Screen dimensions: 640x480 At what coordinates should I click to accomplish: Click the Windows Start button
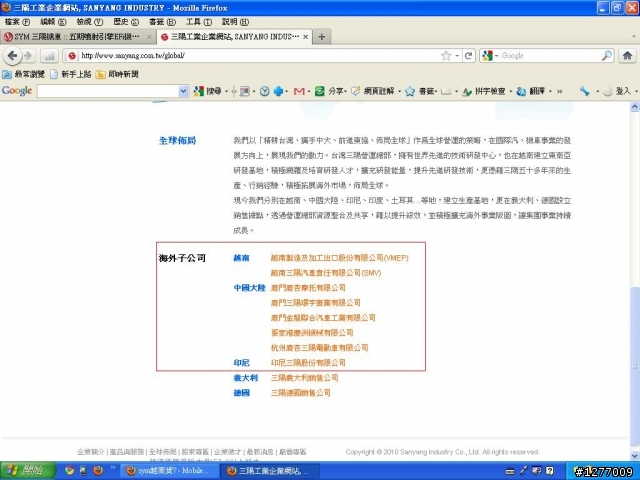[27, 471]
